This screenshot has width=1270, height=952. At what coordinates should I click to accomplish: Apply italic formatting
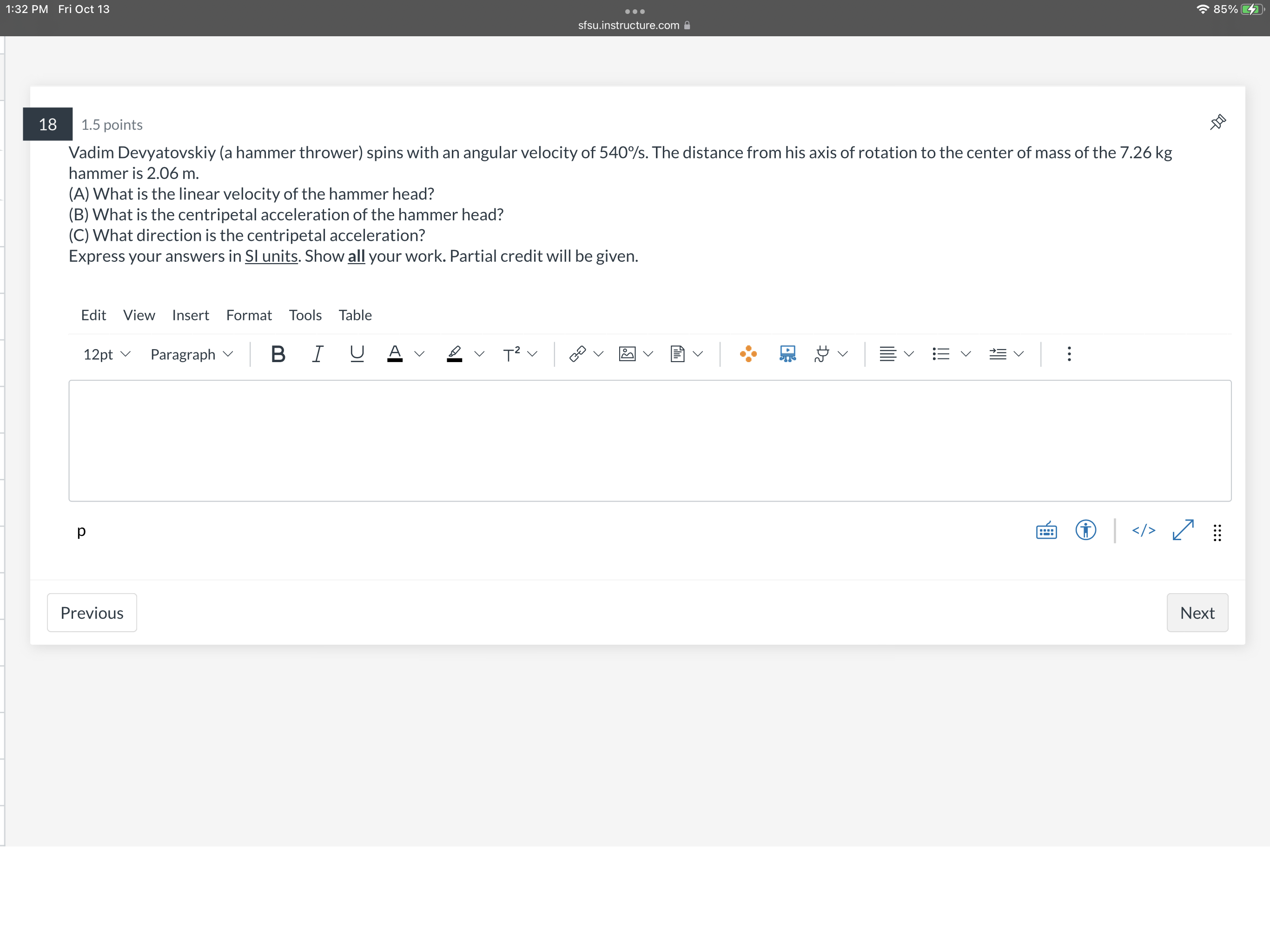(x=317, y=354)
